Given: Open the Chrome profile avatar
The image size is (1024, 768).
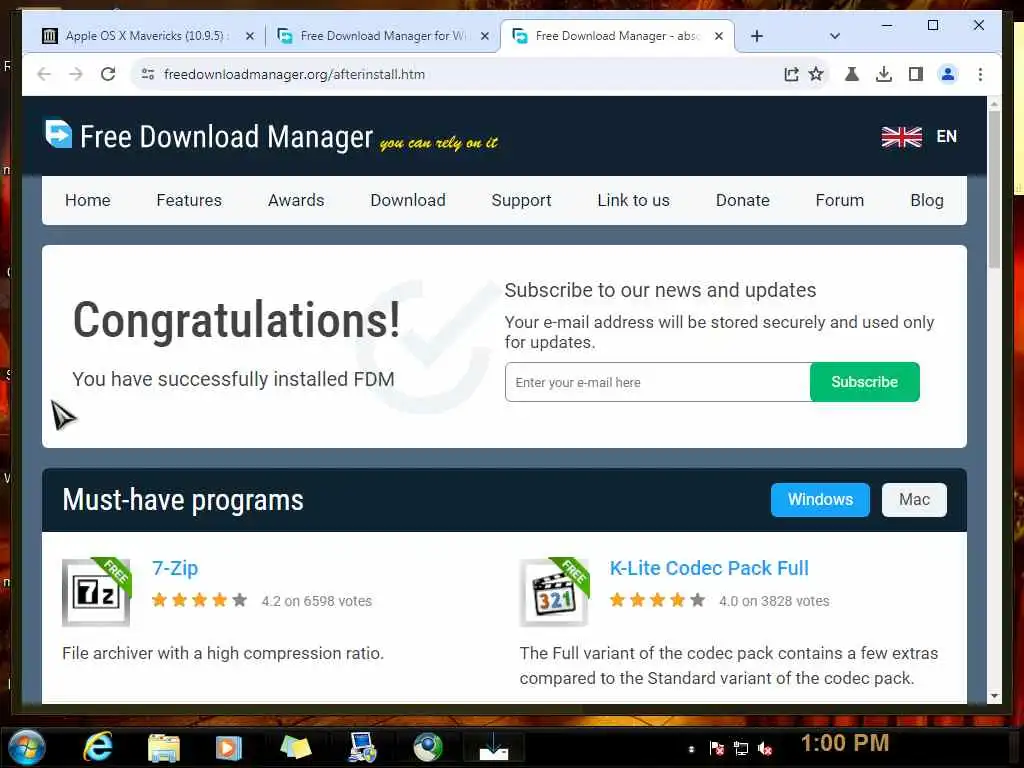Looking at the screenshot, I should click(948, 74).
